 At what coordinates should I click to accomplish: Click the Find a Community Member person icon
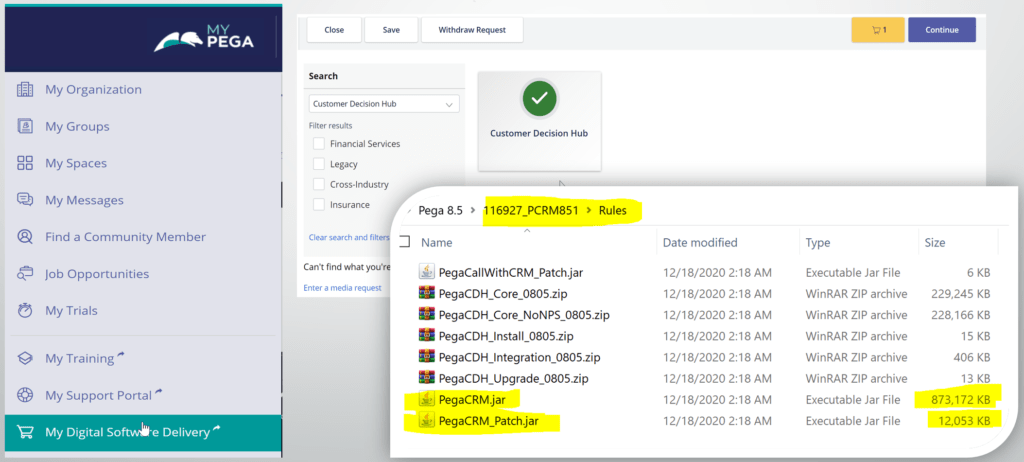click(25, 237)
